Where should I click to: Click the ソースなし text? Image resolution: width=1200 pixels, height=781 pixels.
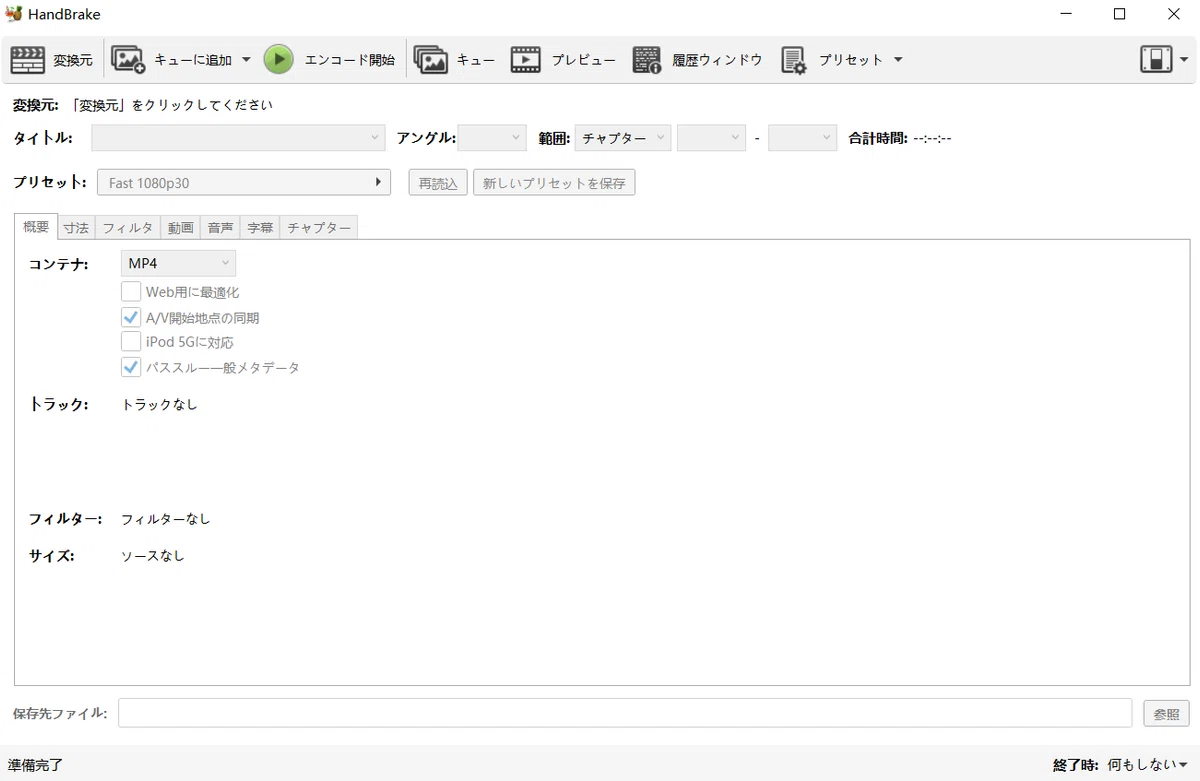coord(153,556)
